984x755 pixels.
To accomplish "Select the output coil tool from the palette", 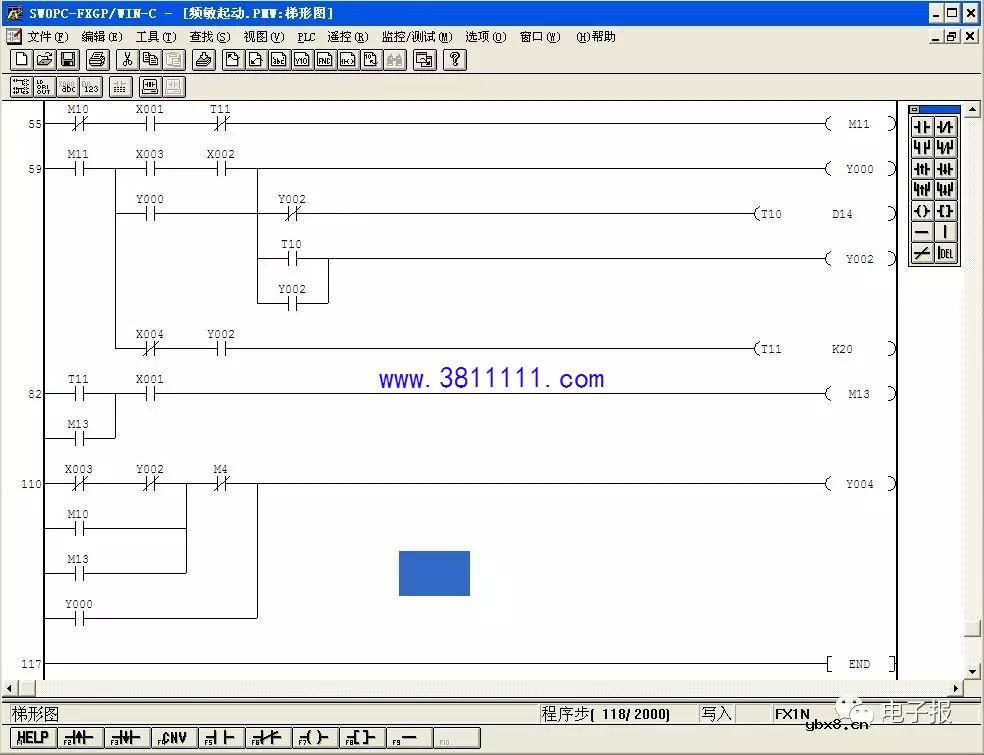I will coord(922,211).
